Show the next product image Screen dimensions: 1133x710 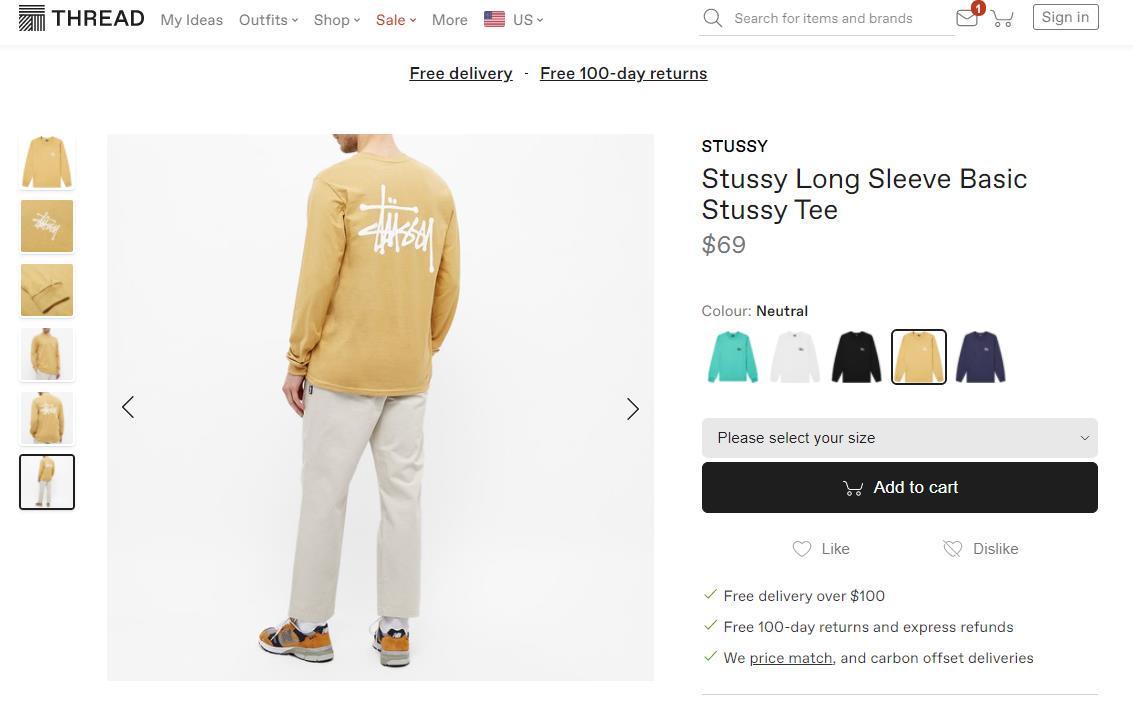click(632, 408)
